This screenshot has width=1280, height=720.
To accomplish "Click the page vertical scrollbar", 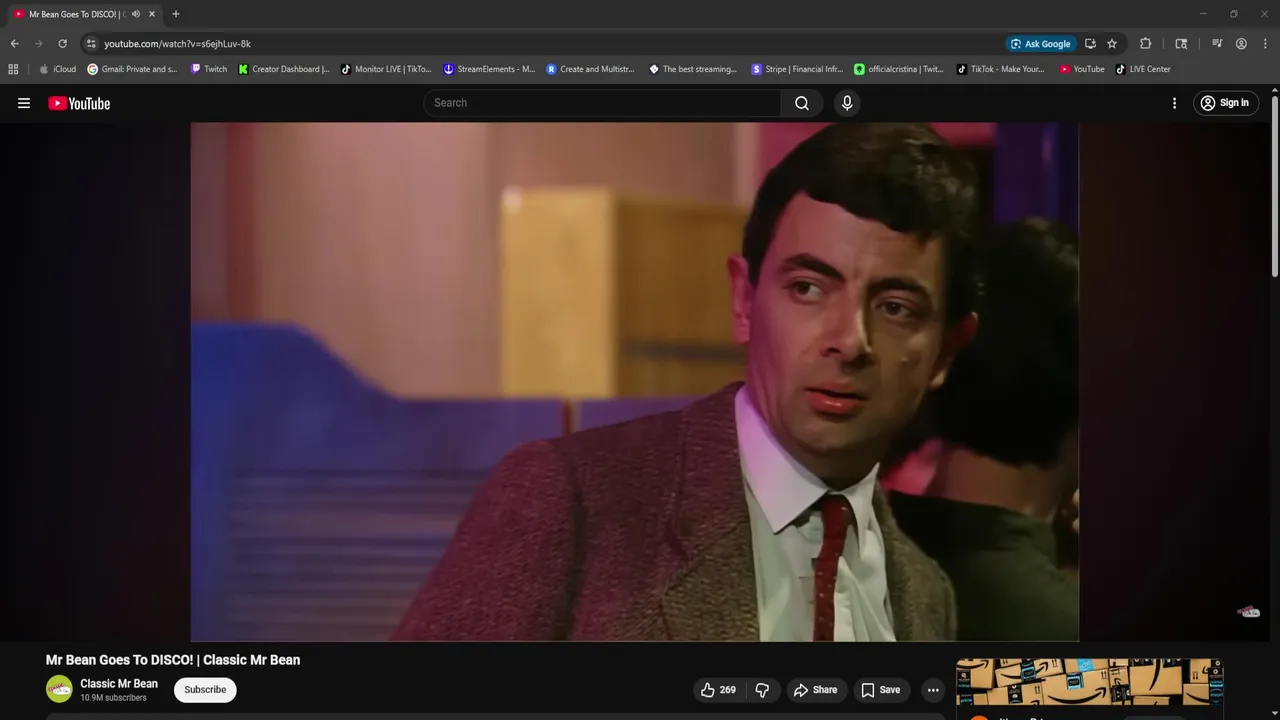I will tap(1275, 185).
